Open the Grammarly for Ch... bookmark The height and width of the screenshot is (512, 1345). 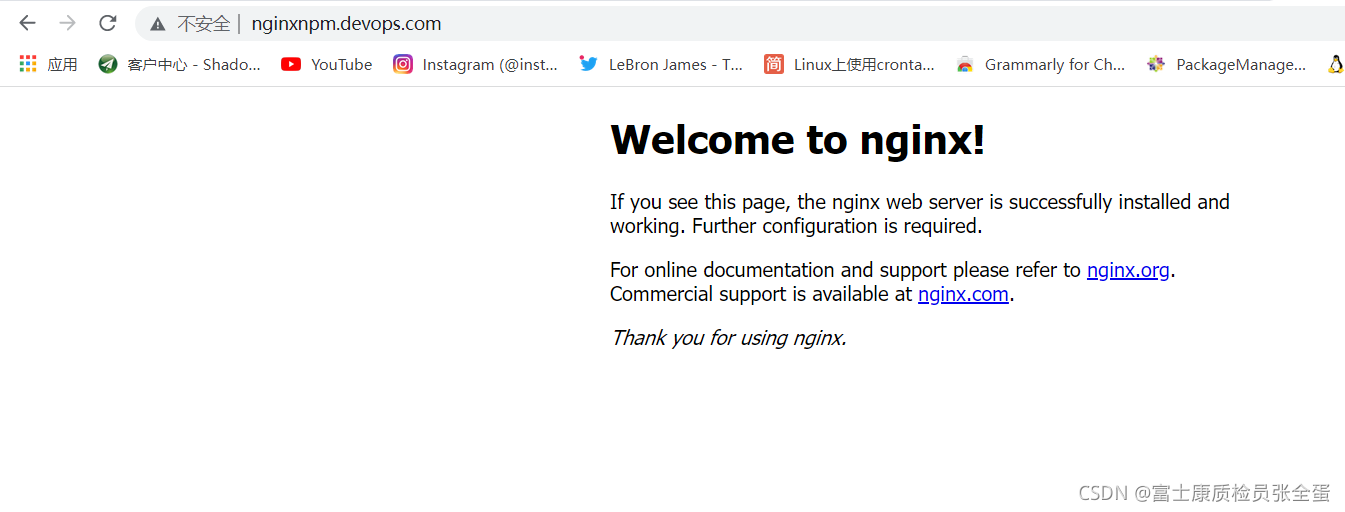[1041, 64]
